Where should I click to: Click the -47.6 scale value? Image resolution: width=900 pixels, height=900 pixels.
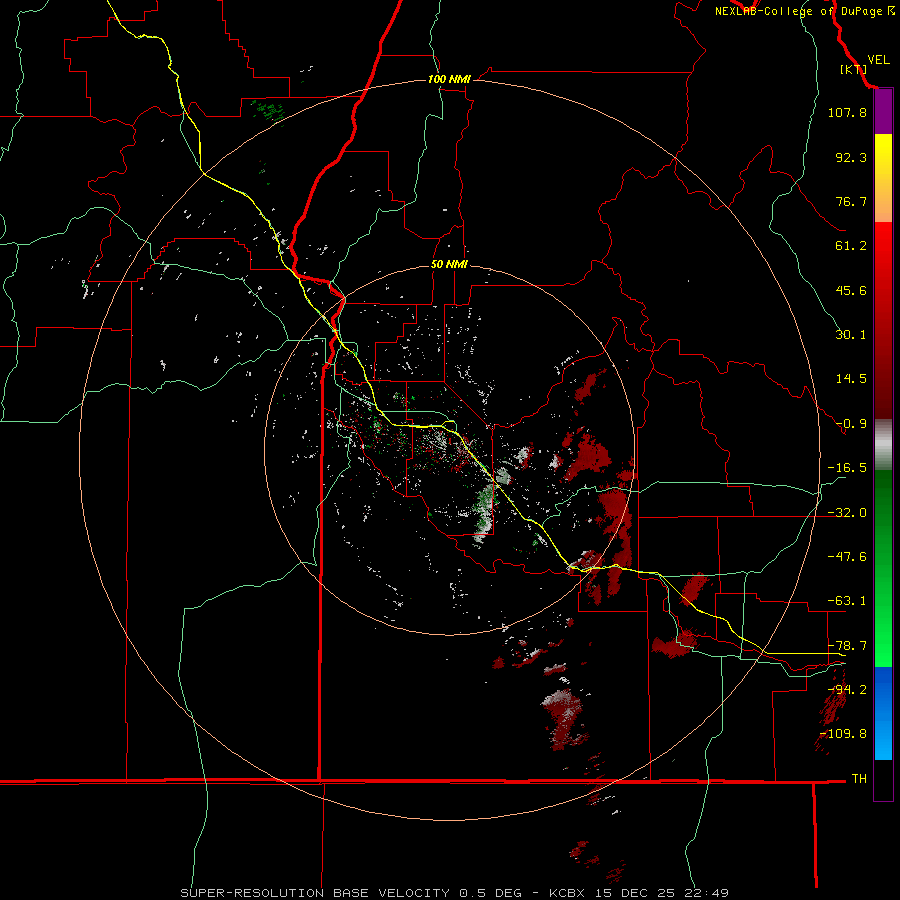(x=847, y=557)
